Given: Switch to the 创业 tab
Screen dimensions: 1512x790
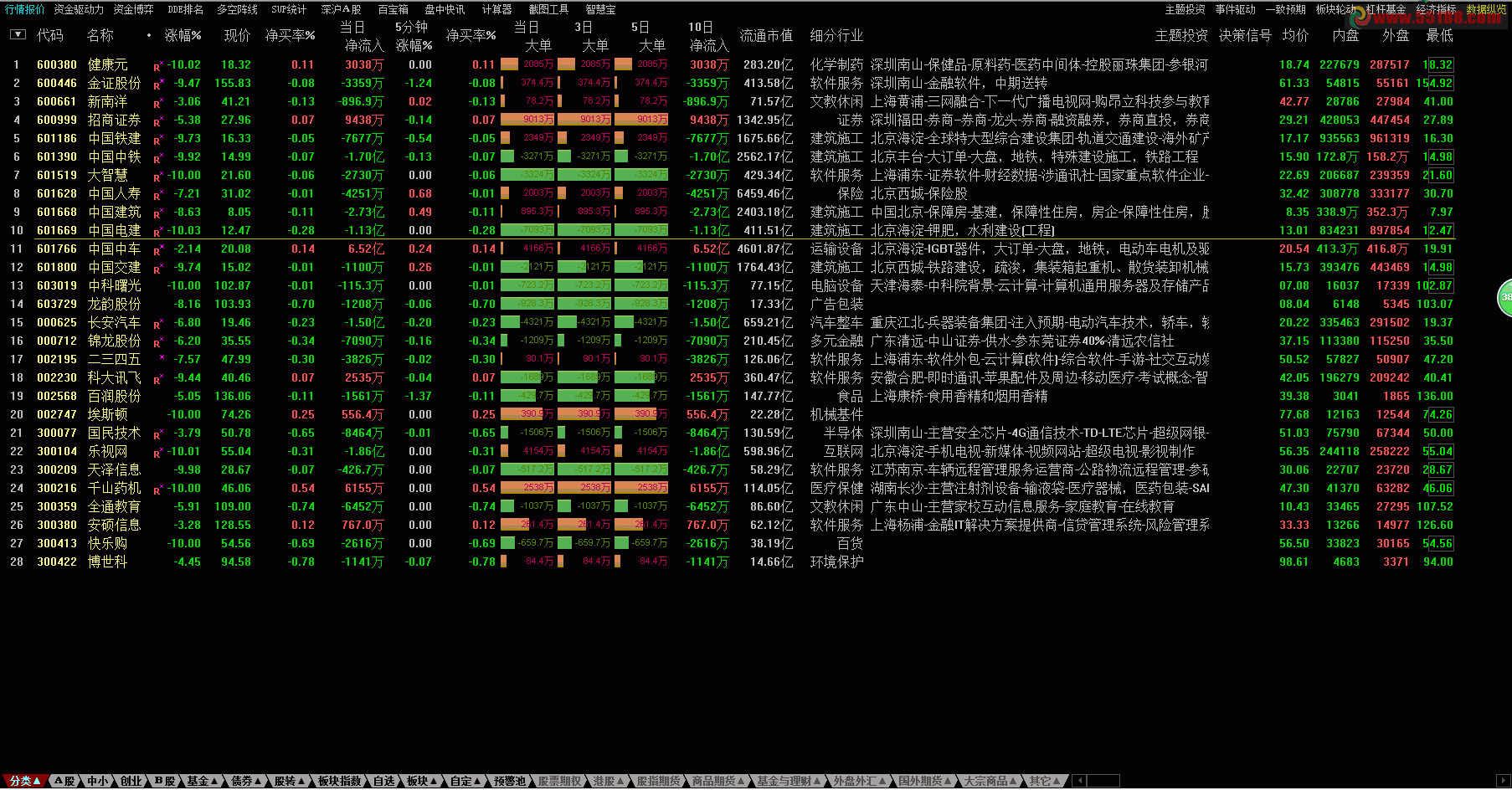Looking at the screenshot, I should coord(131,781).
